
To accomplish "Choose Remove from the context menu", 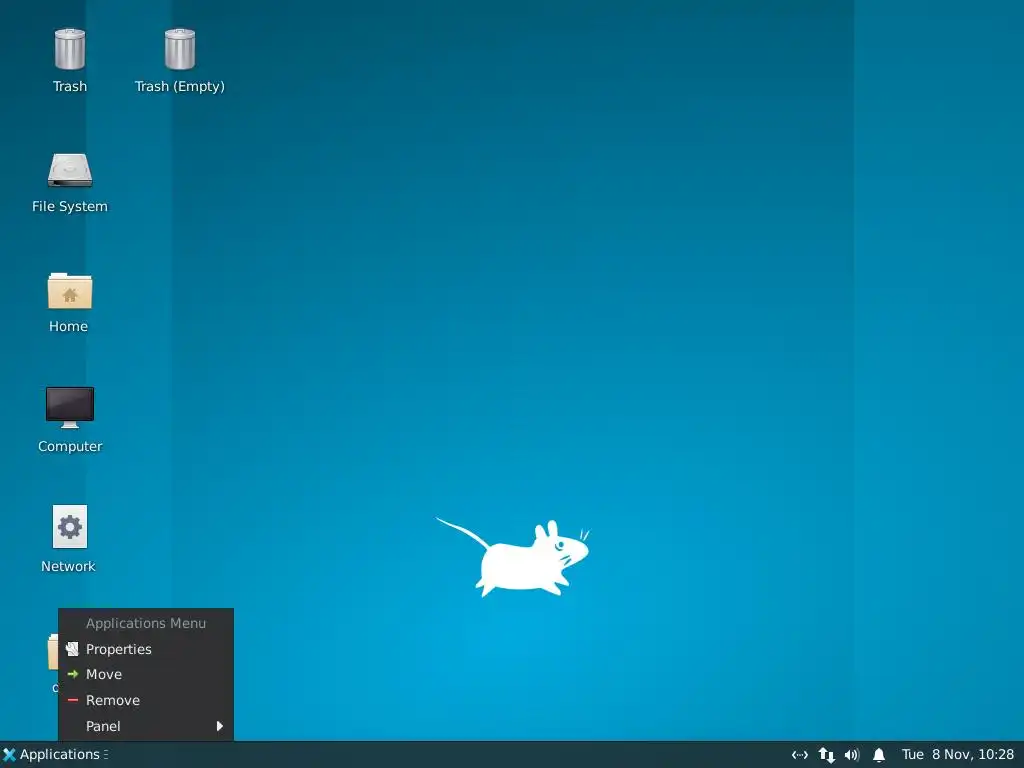I will point(146,700).
